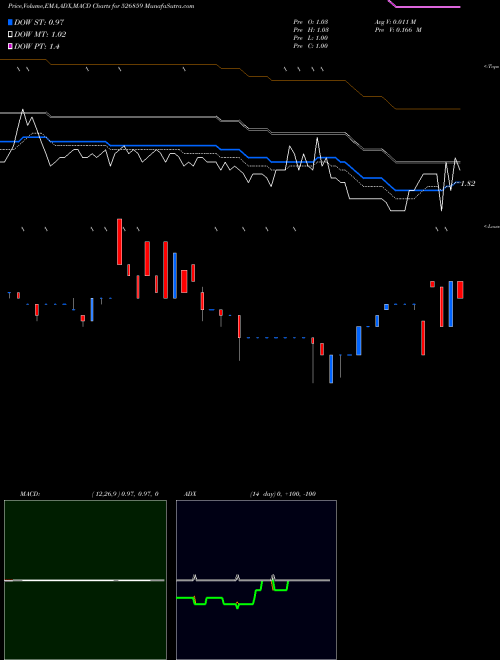Click the 'DOW PT: 1.4' legend label
Viewport: 500px width, 660px height.
37,47
